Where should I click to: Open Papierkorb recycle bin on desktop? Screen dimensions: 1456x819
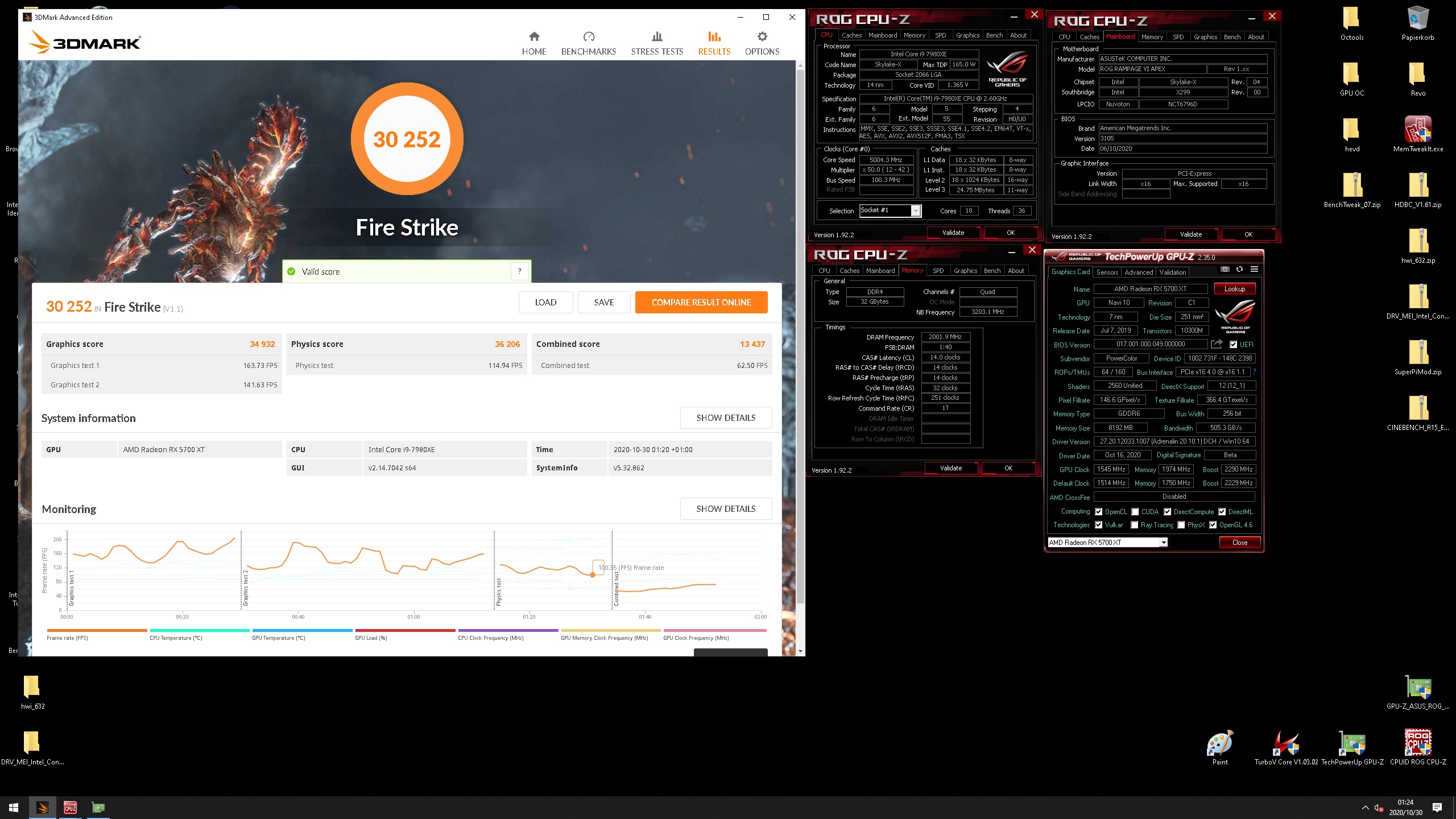click(x=1418, y=24)
